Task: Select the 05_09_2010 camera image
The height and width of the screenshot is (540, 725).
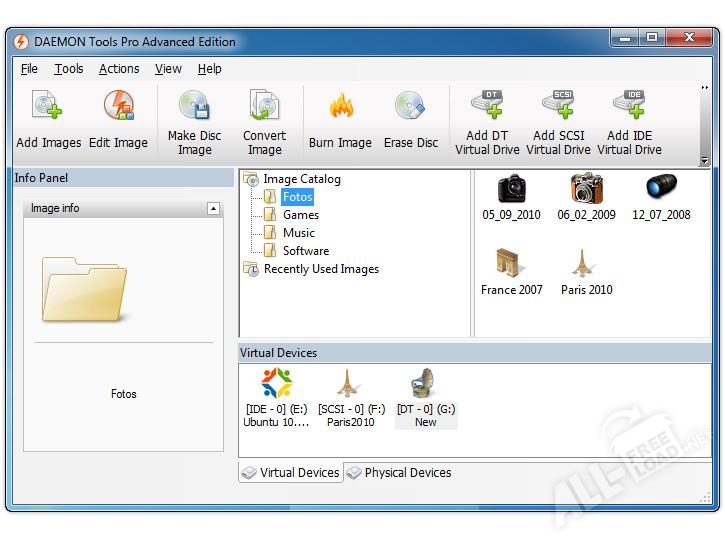Action: click(511, 197)
